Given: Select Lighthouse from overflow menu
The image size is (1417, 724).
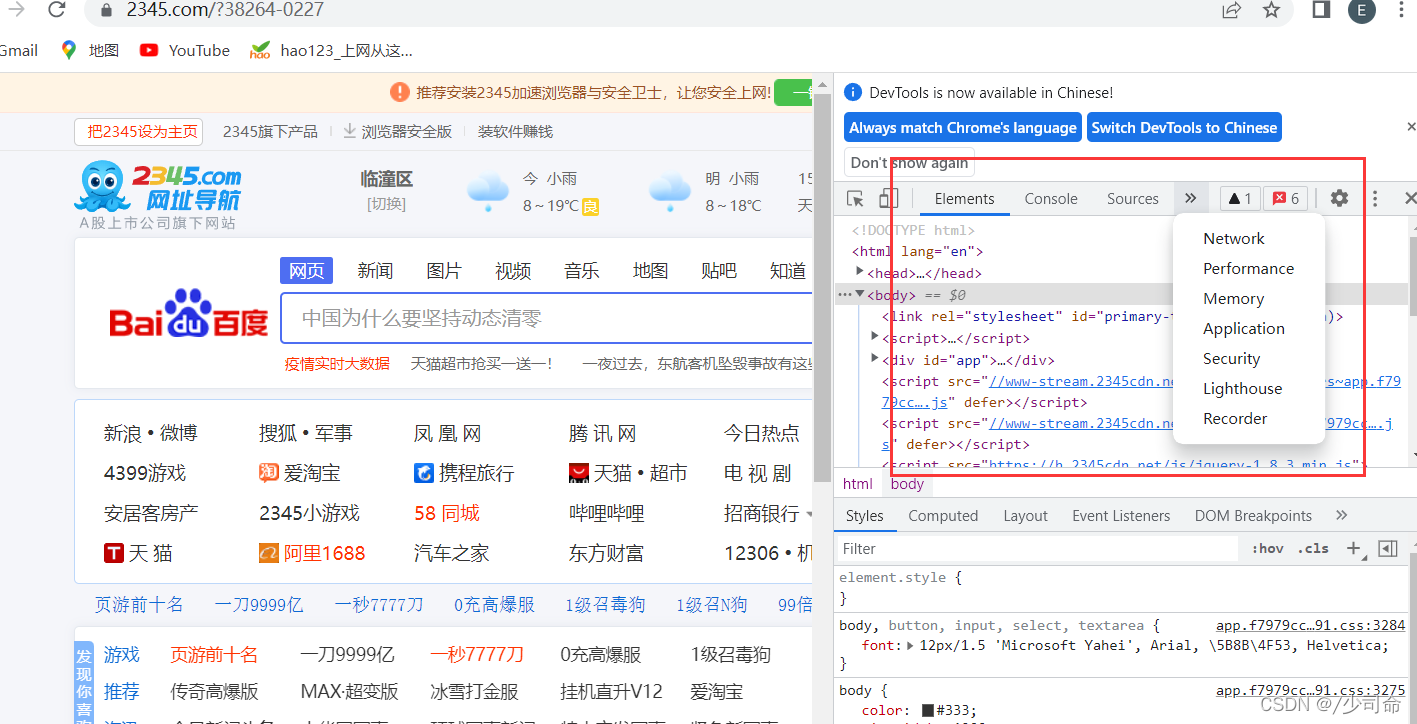Looking at the screenshot, I should coord(1242,388).
